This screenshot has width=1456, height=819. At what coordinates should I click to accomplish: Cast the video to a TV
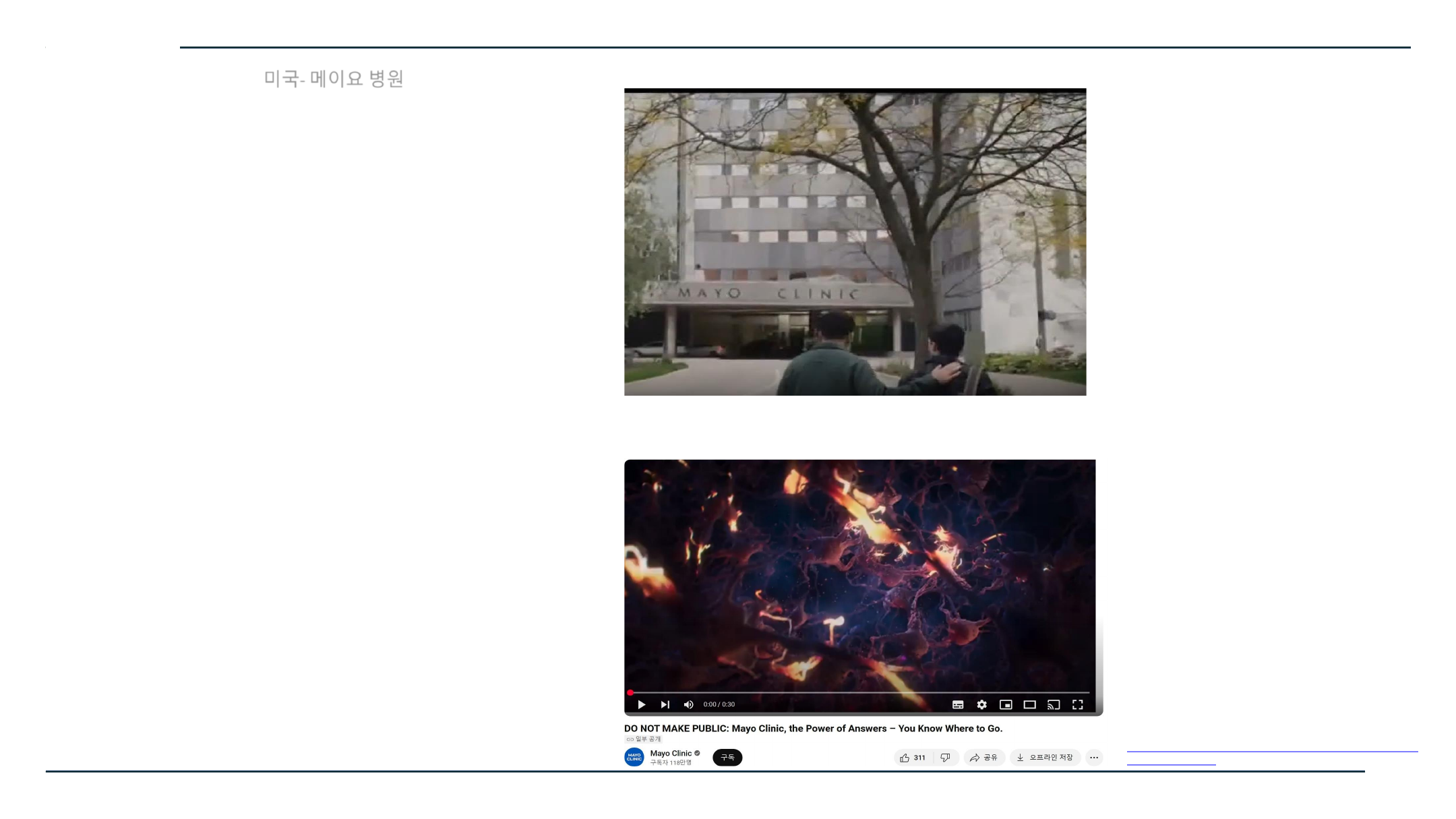pos(1054,704)
